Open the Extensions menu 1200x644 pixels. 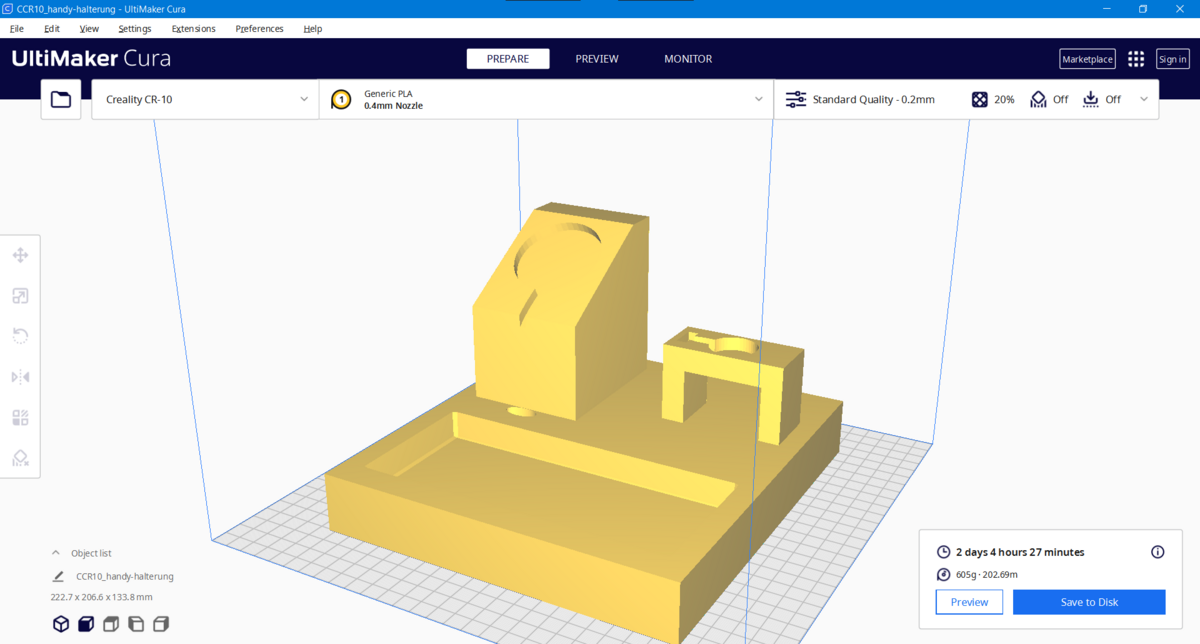click(x=194, y=28)
